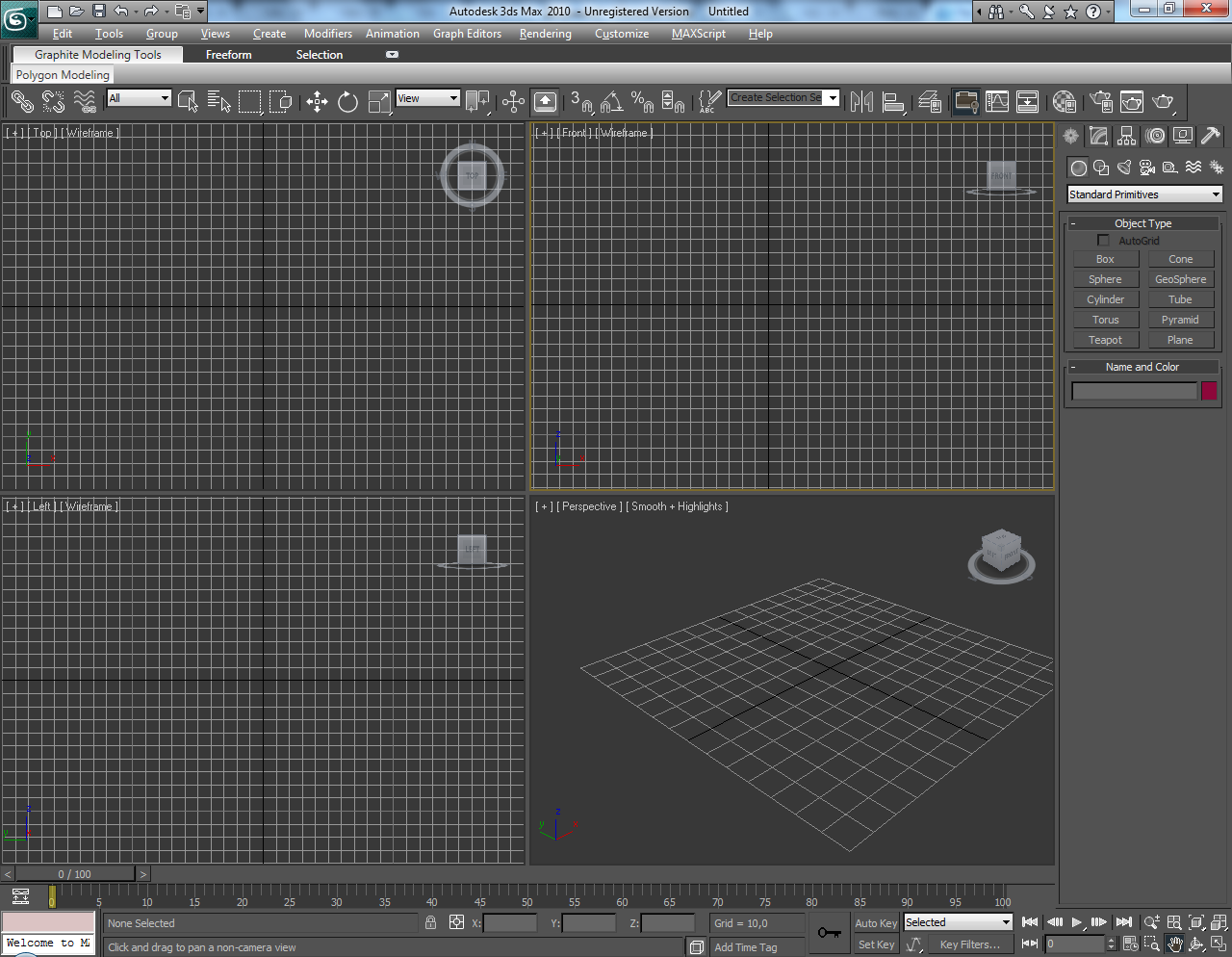This screenshot has height=957, width=1232.
Task: Collapse the Object Type rollout
Action: pos(1142,223)
